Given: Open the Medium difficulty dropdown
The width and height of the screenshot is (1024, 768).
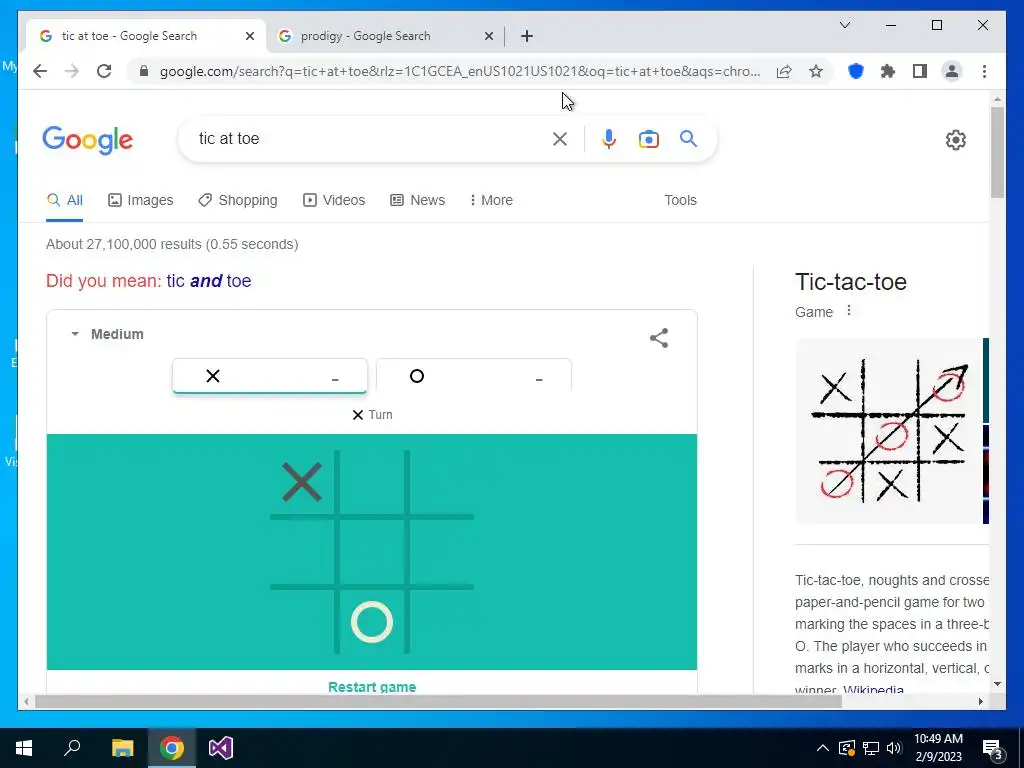Looking at the screenshot, I should point(108,334).
